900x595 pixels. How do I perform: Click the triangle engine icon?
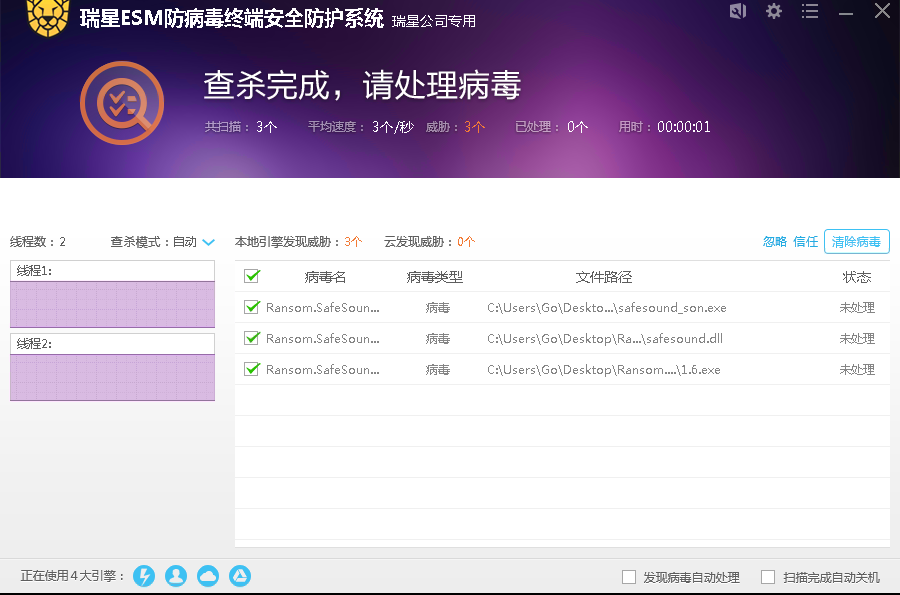240,576
